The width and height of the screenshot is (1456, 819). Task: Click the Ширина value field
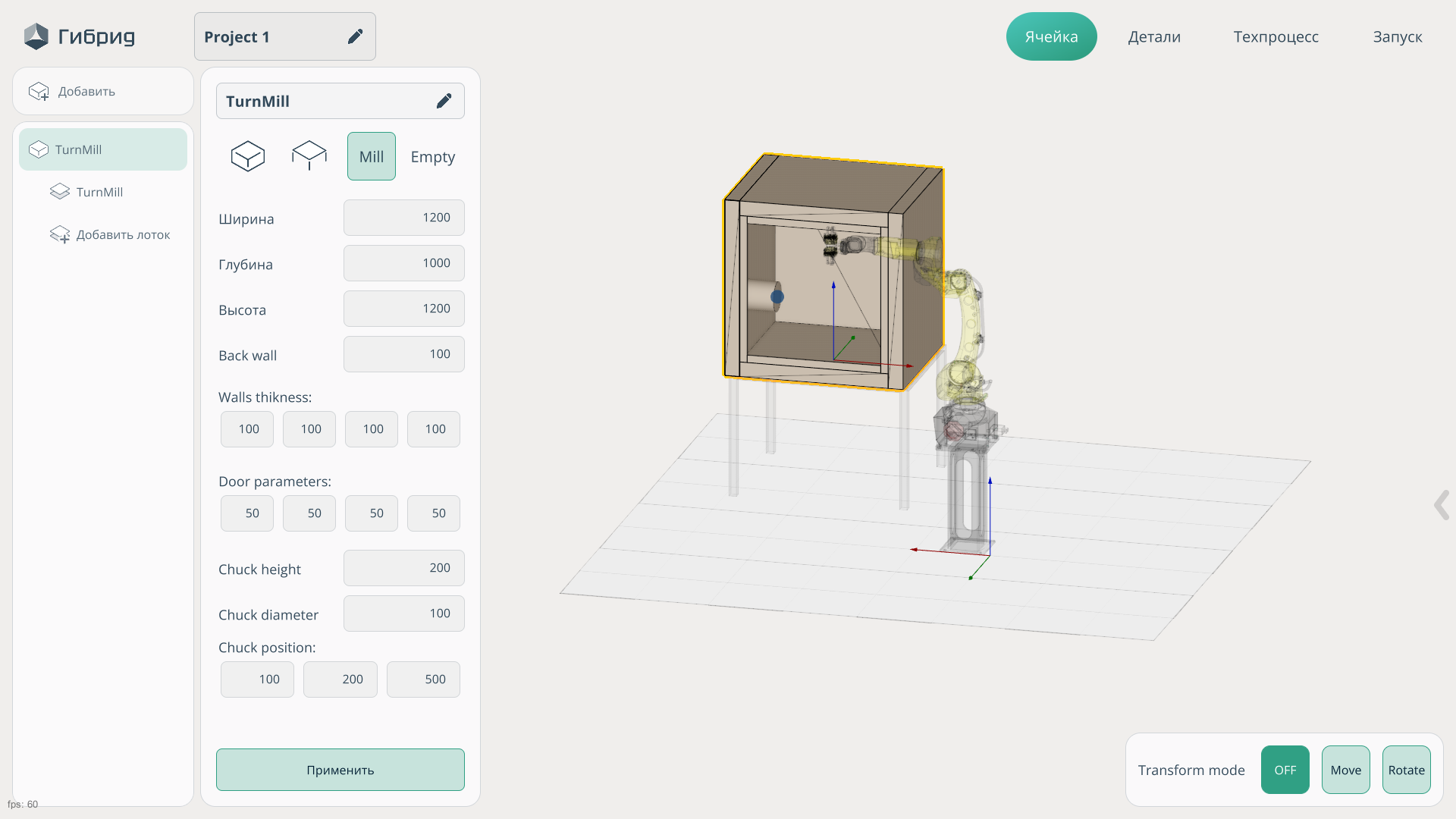403,218
